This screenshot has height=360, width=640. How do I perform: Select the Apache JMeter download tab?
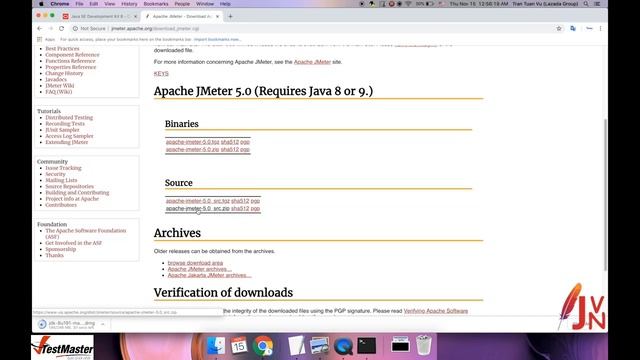pyautogui.click(x=182, y=16)
